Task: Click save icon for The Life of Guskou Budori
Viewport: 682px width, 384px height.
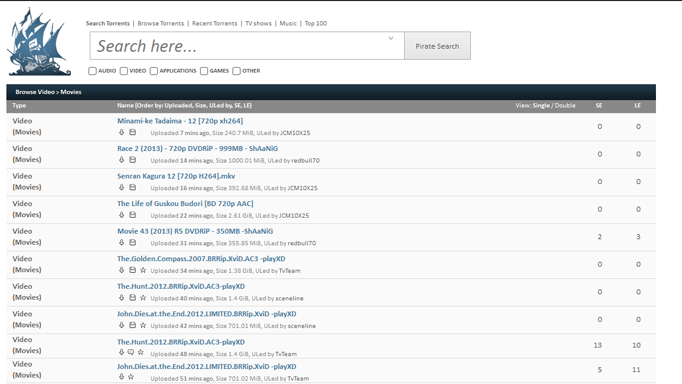Action: [x=133, y=215]
